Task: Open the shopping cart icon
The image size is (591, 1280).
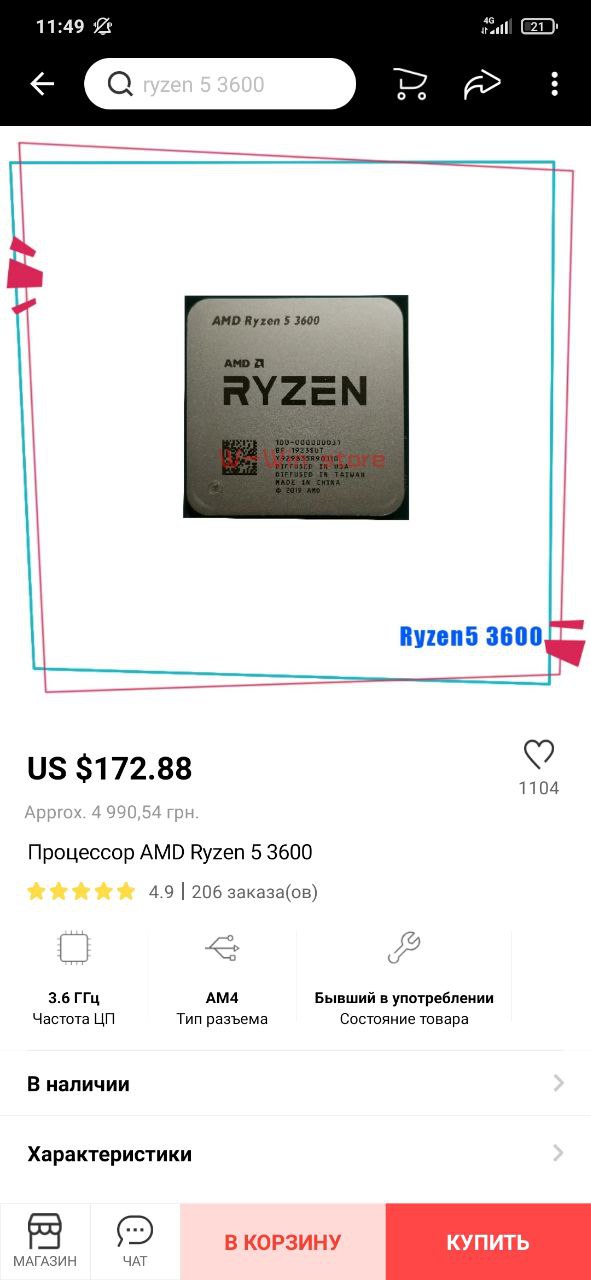Action: pyautogui.click(x=410, y=84)
